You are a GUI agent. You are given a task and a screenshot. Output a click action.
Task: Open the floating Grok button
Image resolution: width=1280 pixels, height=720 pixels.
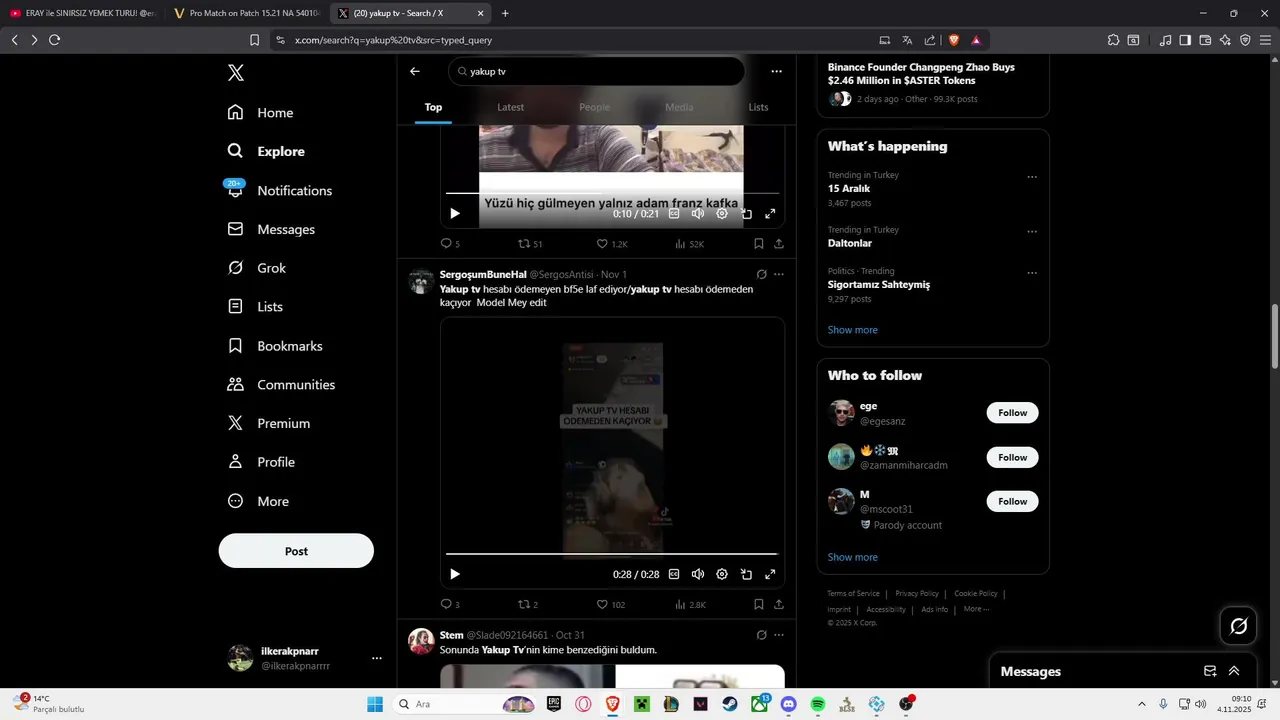1238,626
